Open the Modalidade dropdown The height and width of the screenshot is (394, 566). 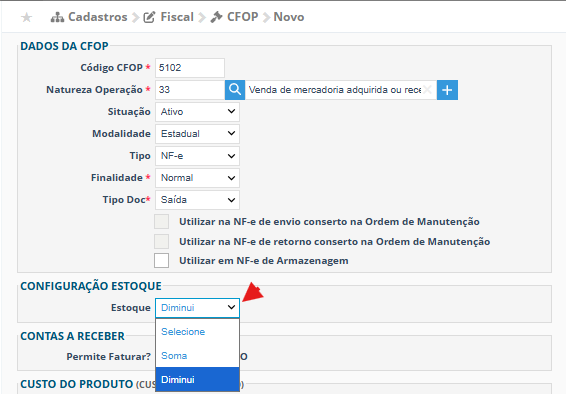click(197, 134)
